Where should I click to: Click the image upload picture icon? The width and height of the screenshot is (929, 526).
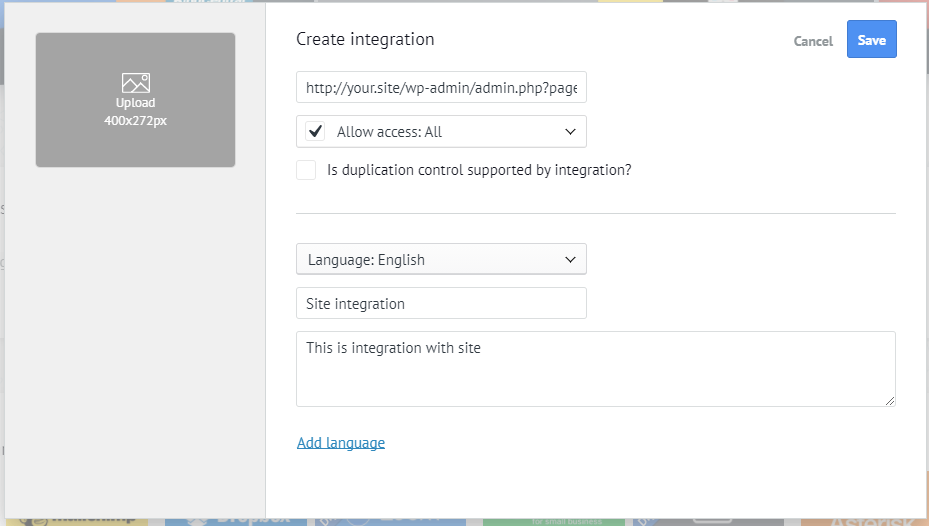(x=135, y=84)
